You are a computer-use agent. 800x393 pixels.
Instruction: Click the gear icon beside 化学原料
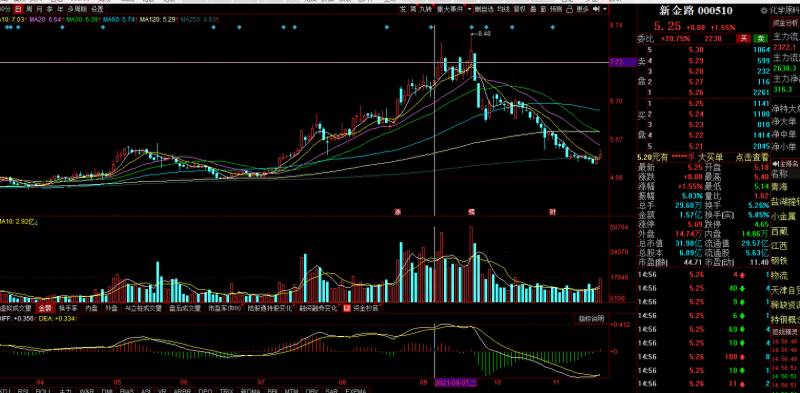[x=764, y=10]
